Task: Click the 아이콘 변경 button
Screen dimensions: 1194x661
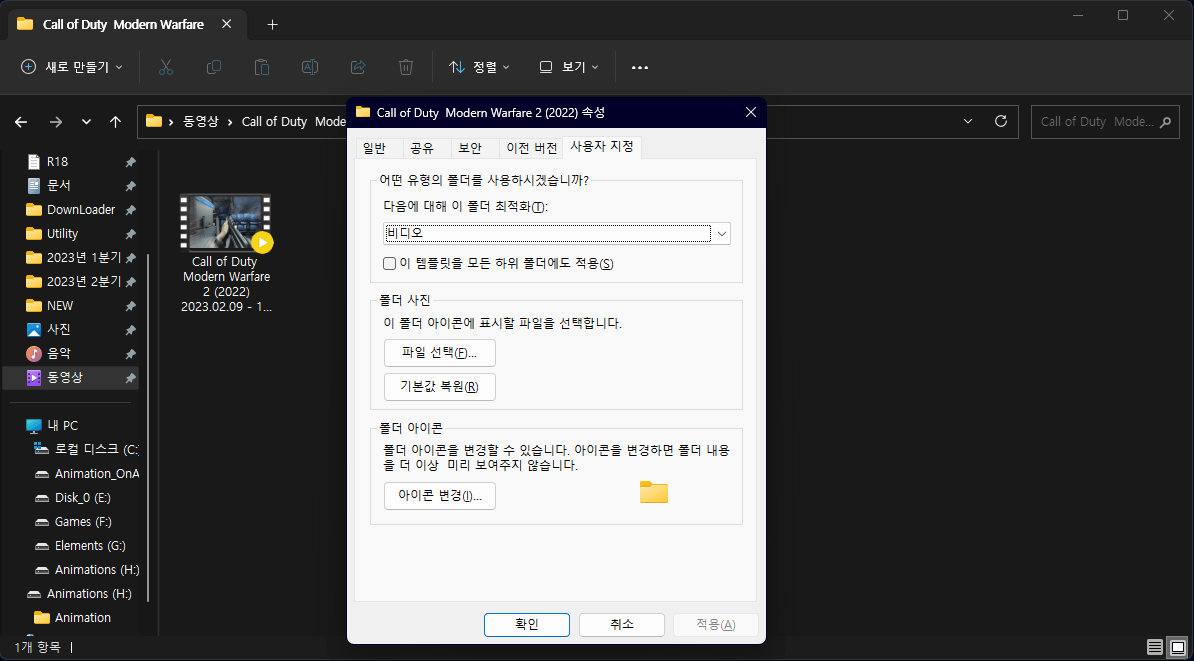Action: tap(440, 496)
